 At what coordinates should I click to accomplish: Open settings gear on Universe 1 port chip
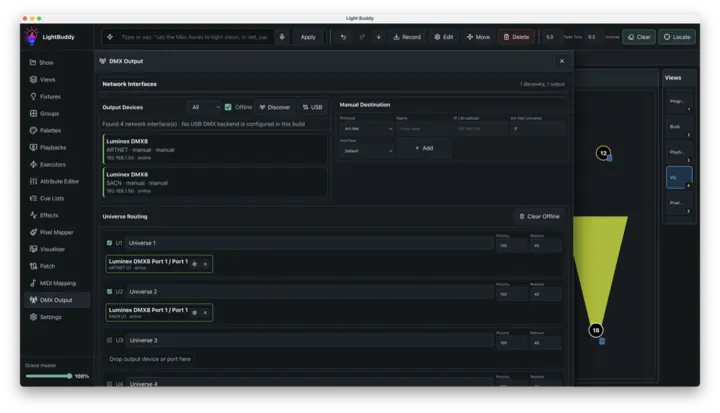coord(195,264)
